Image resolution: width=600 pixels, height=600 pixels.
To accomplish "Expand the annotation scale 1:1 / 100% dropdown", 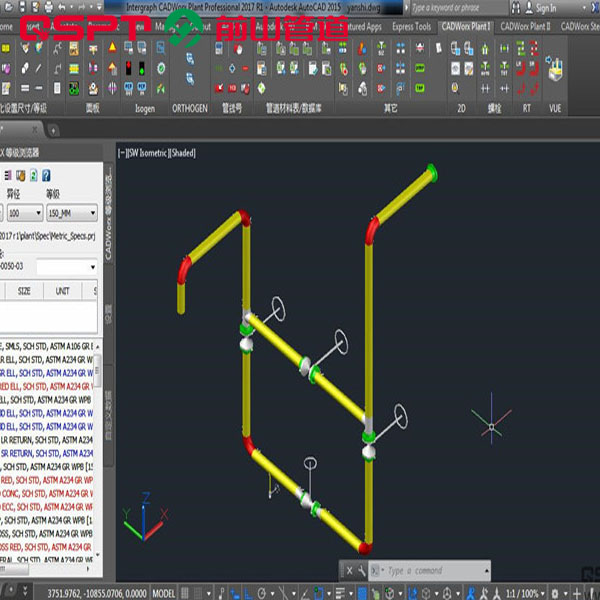I will [529, 593].
